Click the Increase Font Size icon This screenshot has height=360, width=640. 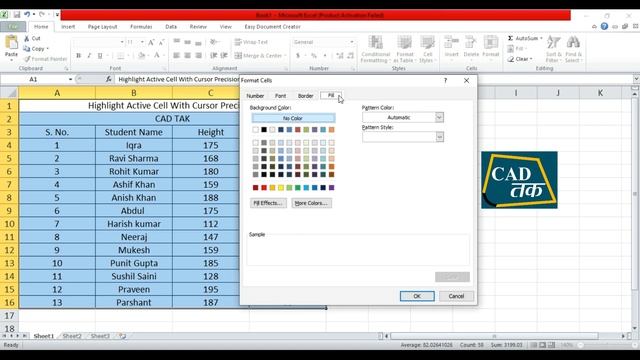(x=151, y=42)
